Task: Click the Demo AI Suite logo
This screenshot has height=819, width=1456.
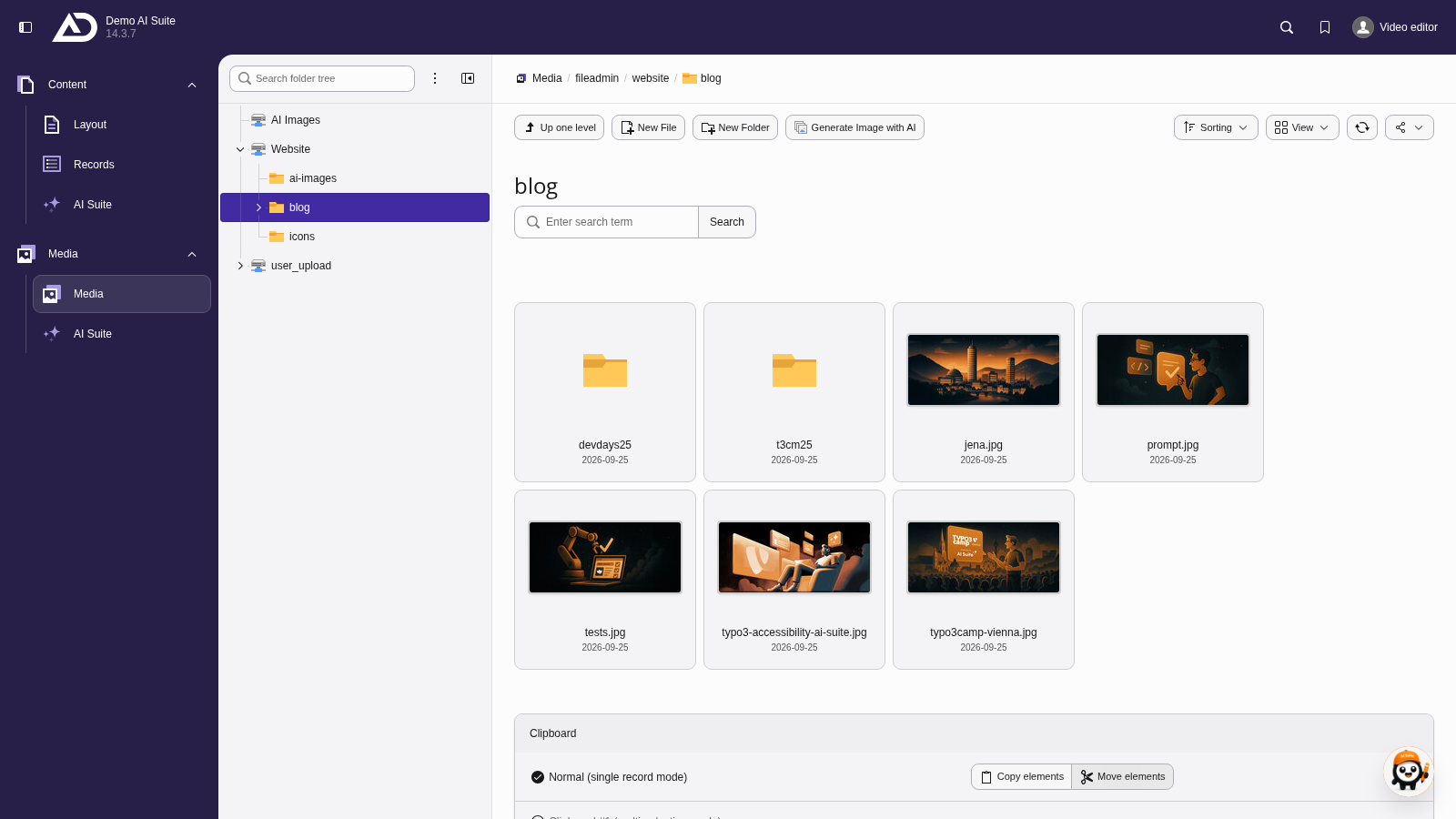Action: [x=75, y=27]
